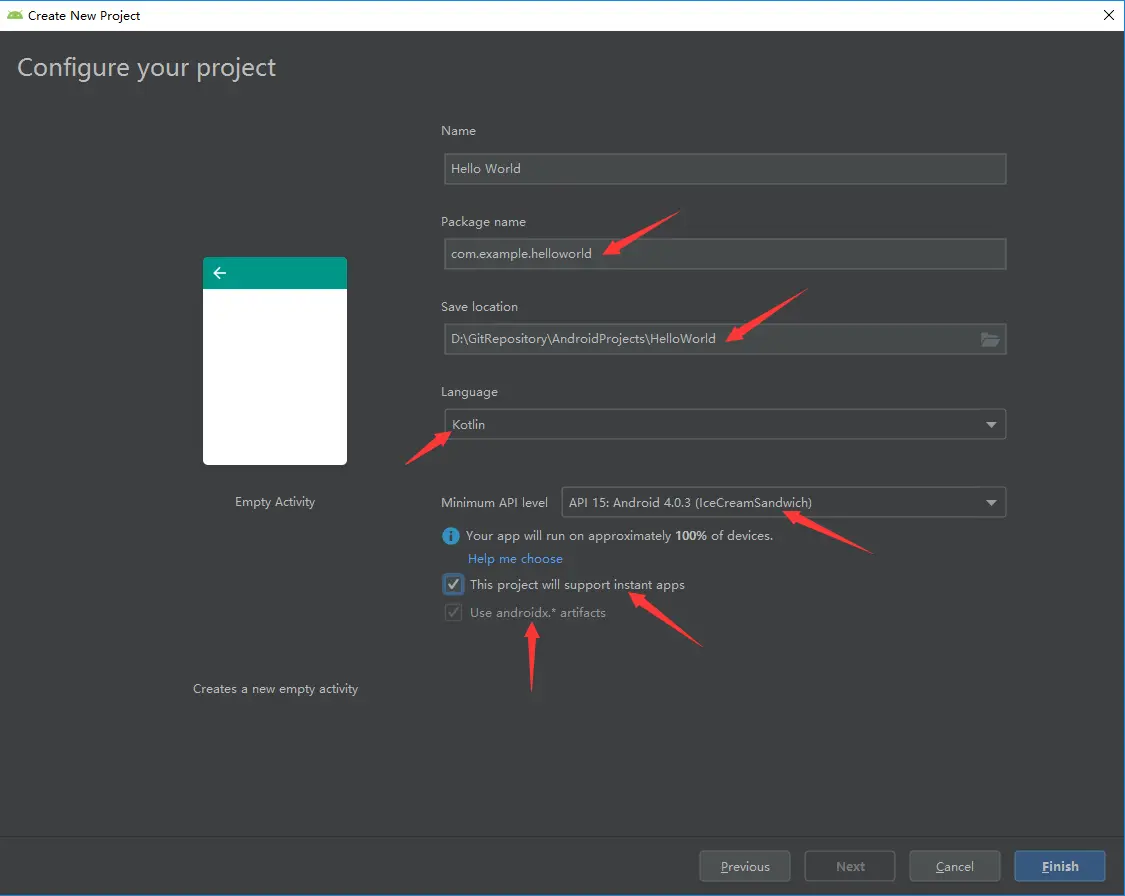This screenshot has width=1125, height=896.
Task: Click the Name field containing Hello World
Action: [x=725, y=169]
